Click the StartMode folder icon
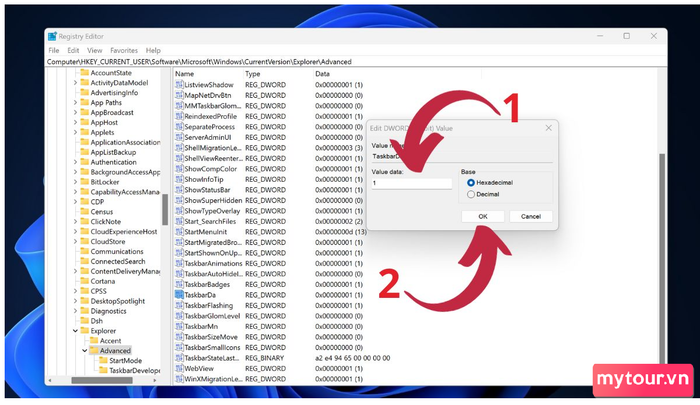700x405 pixels. tap(103, 360)
